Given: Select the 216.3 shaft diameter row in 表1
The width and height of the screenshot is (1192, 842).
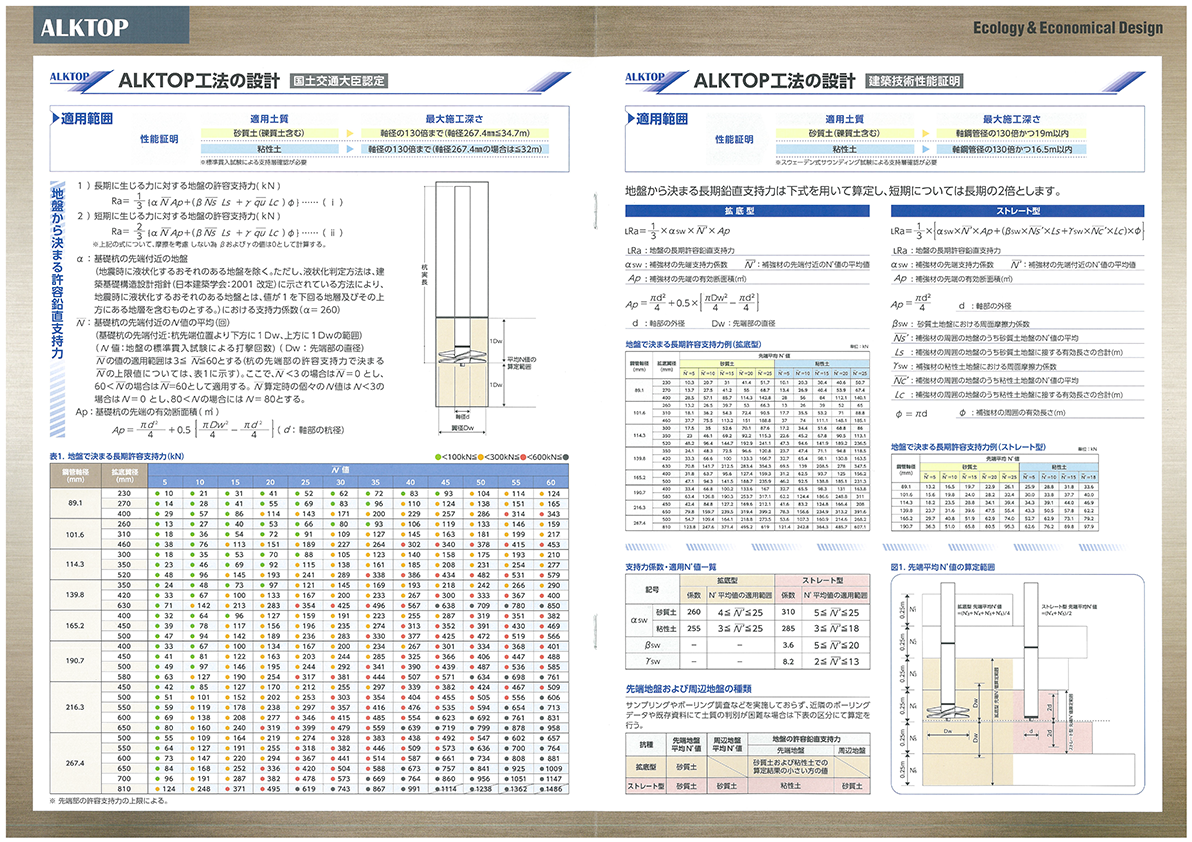Looking at the screenshot, I should (309, 707).
